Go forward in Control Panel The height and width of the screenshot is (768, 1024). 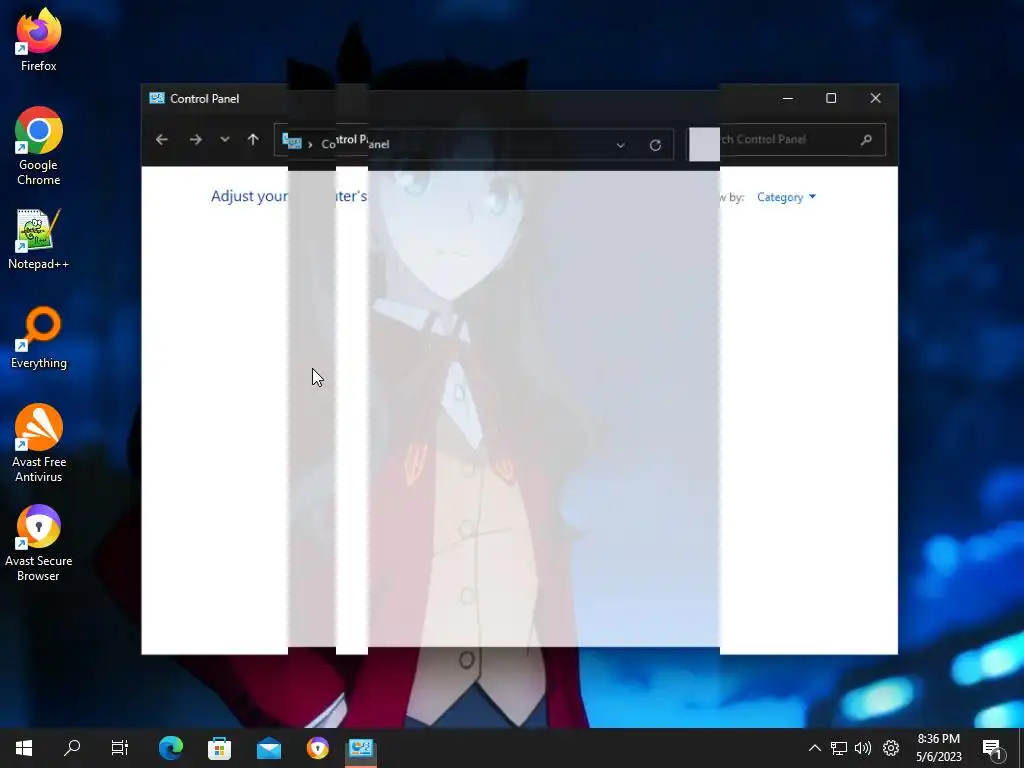tap(195, 139)
